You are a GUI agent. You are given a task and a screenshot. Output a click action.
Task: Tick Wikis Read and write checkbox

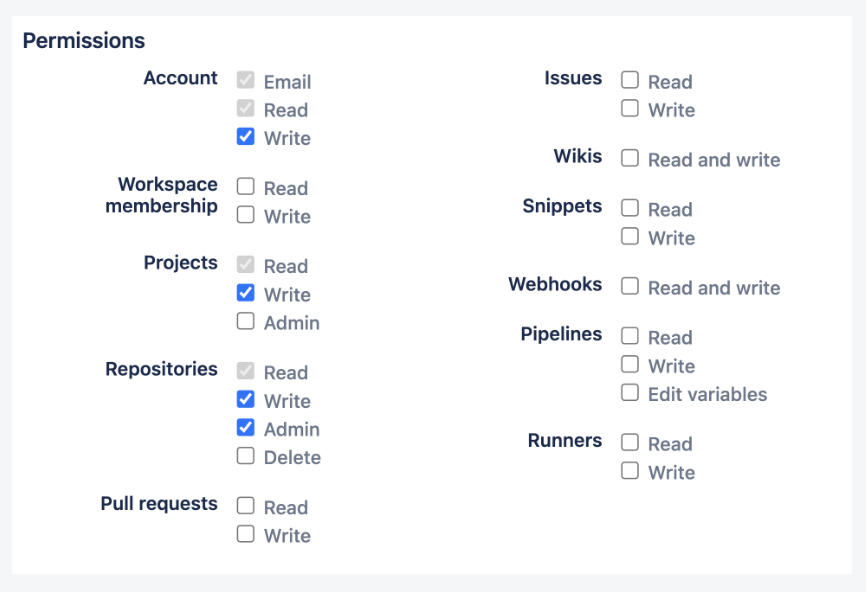[629, 159]
